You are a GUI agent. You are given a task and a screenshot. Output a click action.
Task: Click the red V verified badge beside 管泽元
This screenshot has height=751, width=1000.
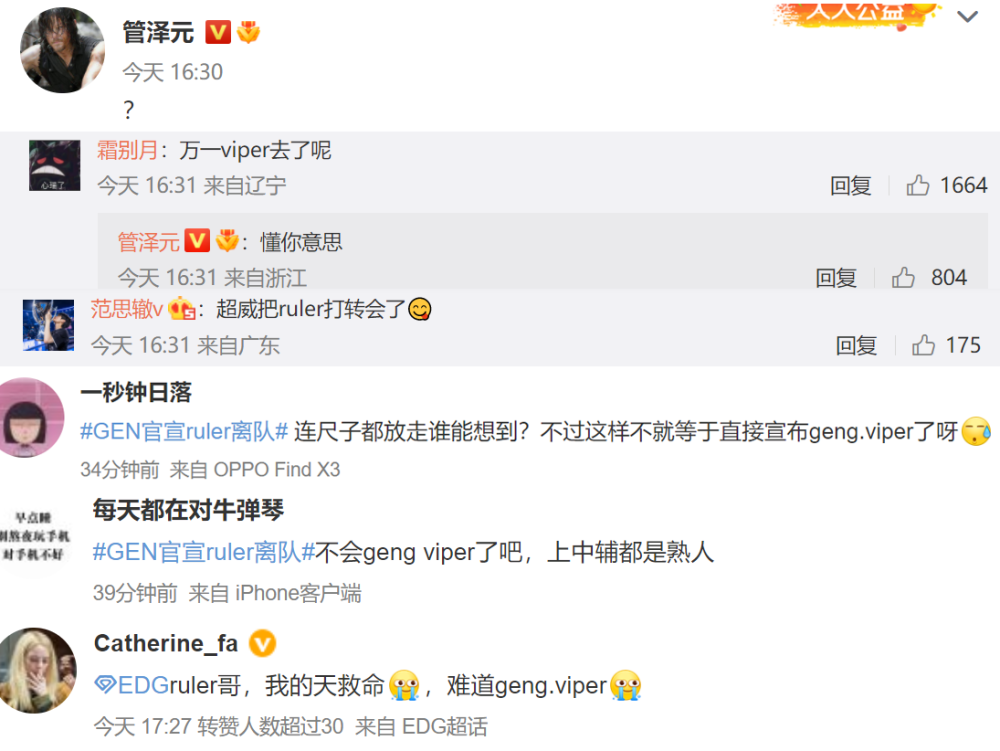pyautogui.click(x=217, y=32)
